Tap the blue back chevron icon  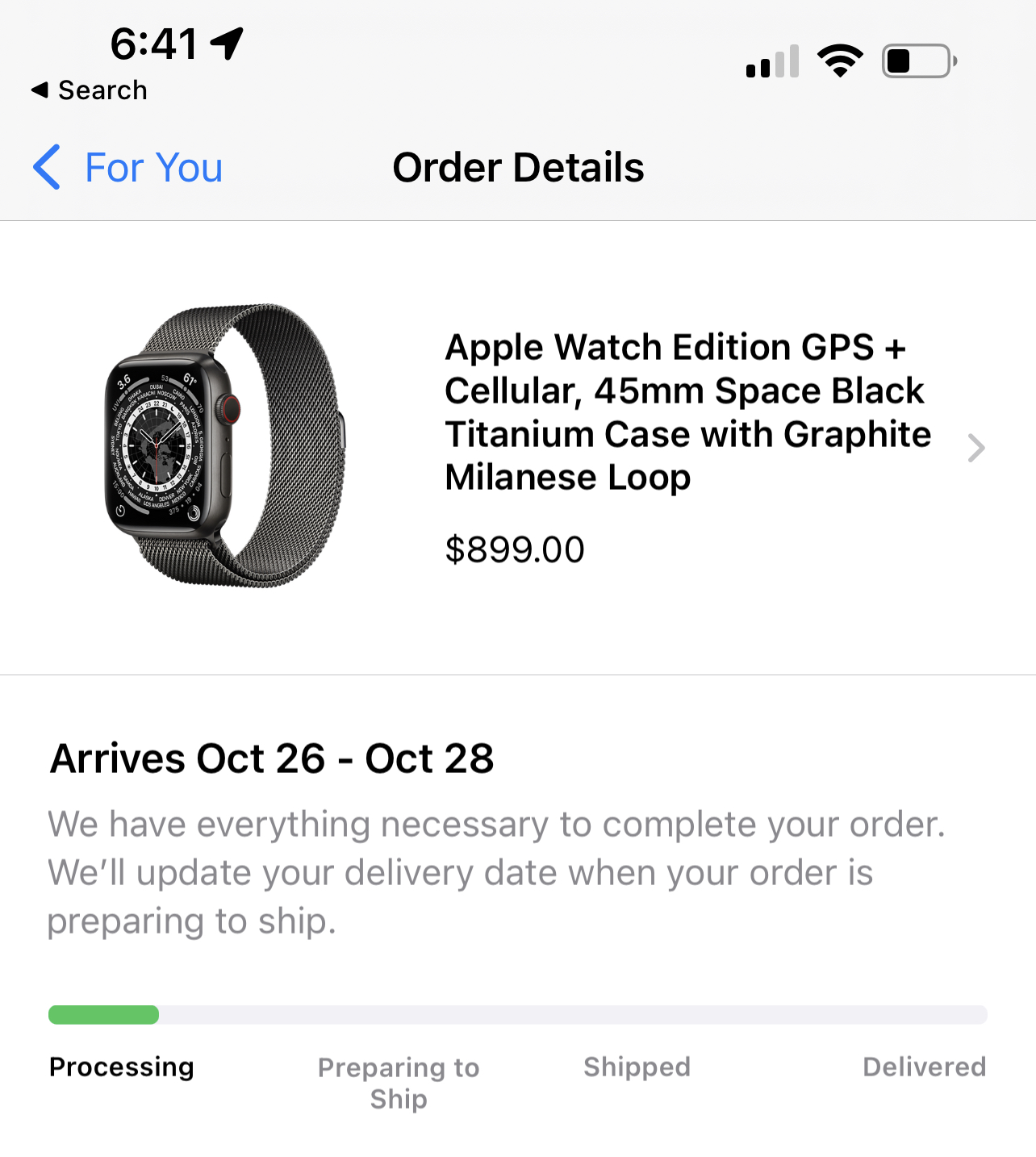47,167
